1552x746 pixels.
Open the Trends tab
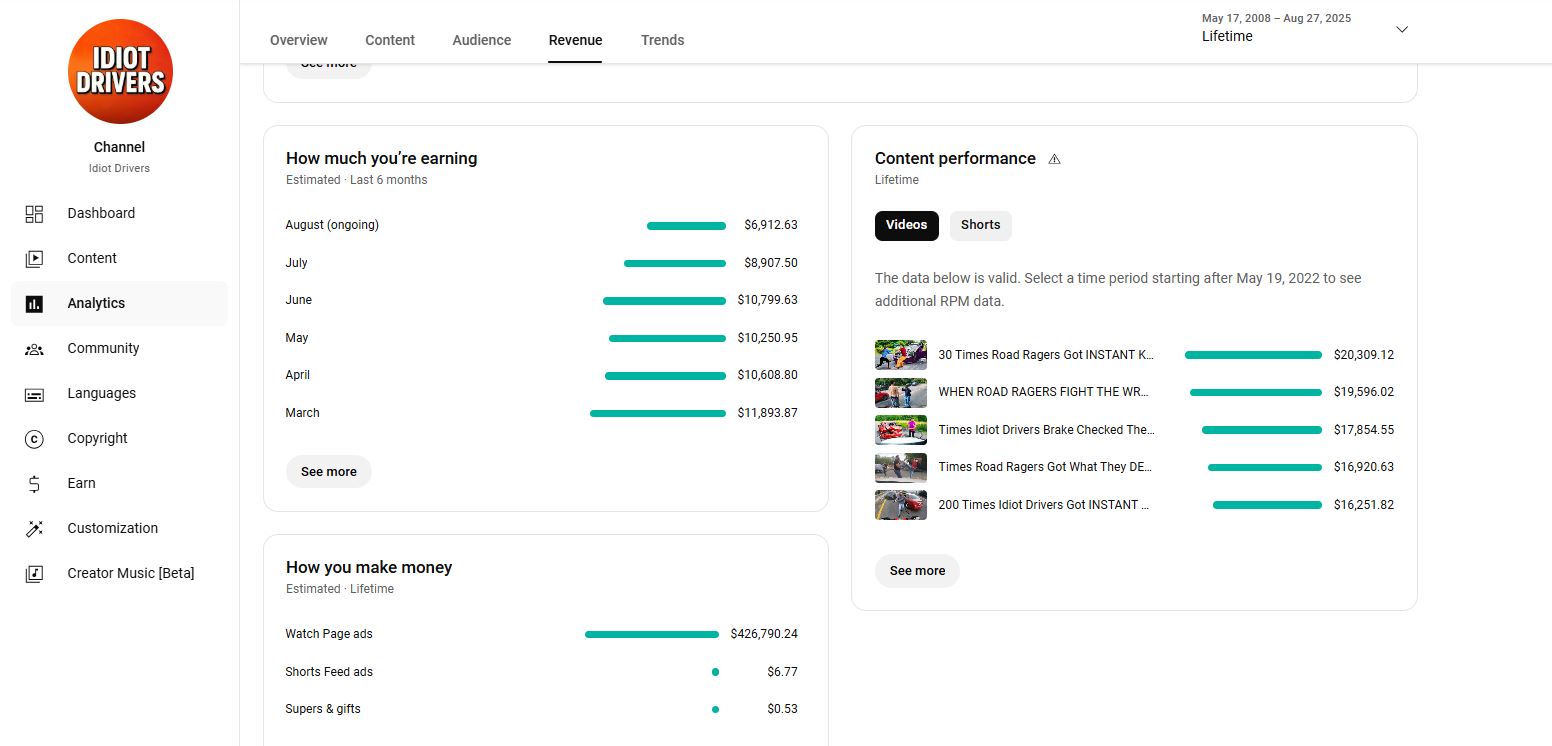662,40
